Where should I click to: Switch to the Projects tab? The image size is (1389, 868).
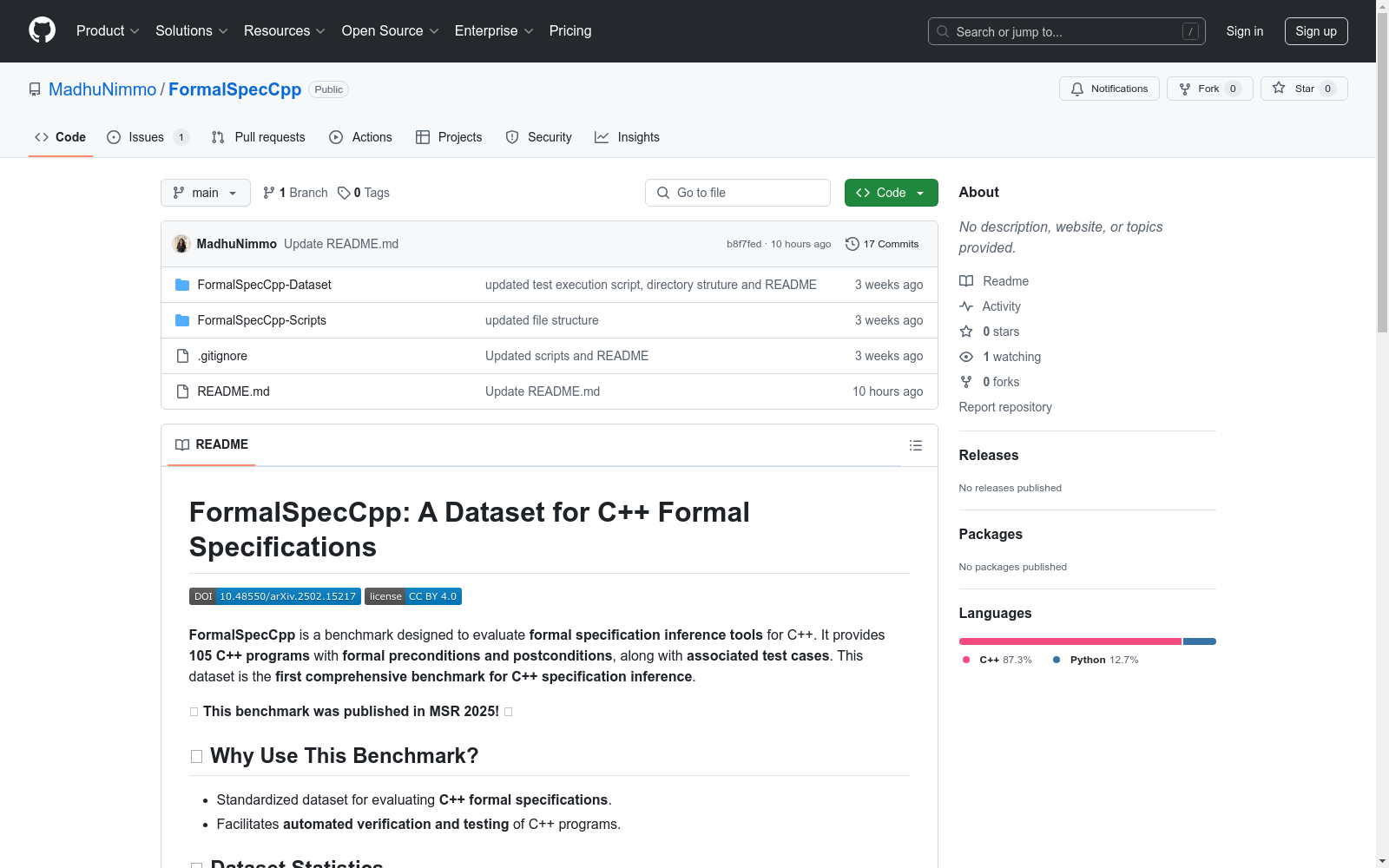tap(449, 137)
